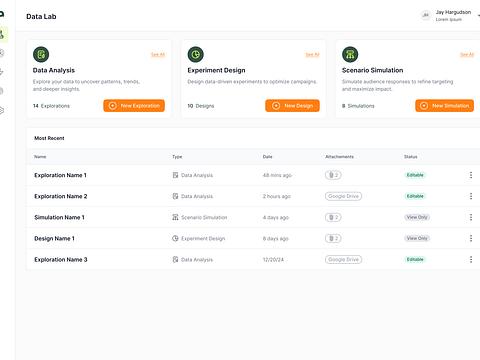Open the more options menu for Exploration Name 2
This screenshot has height=360, width=480.
471,196
